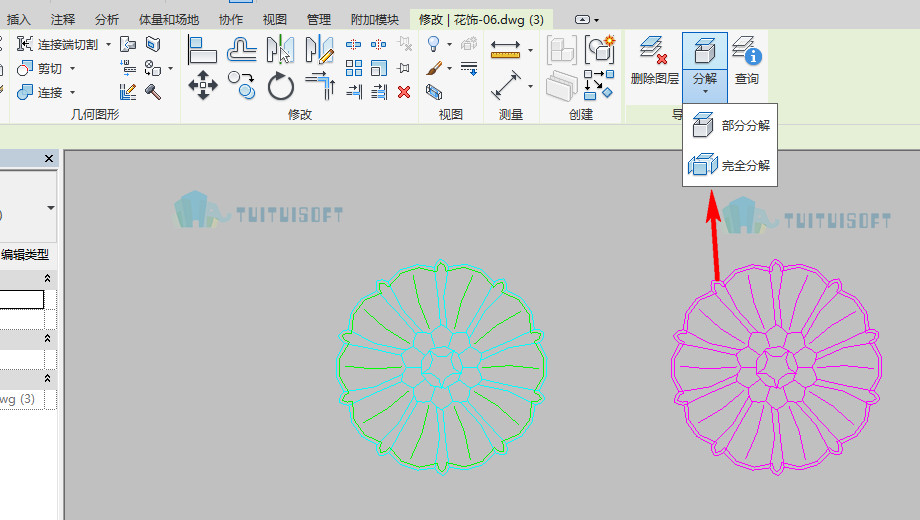Collapse the second properties group
920x520 pixels.
(48, 339)
